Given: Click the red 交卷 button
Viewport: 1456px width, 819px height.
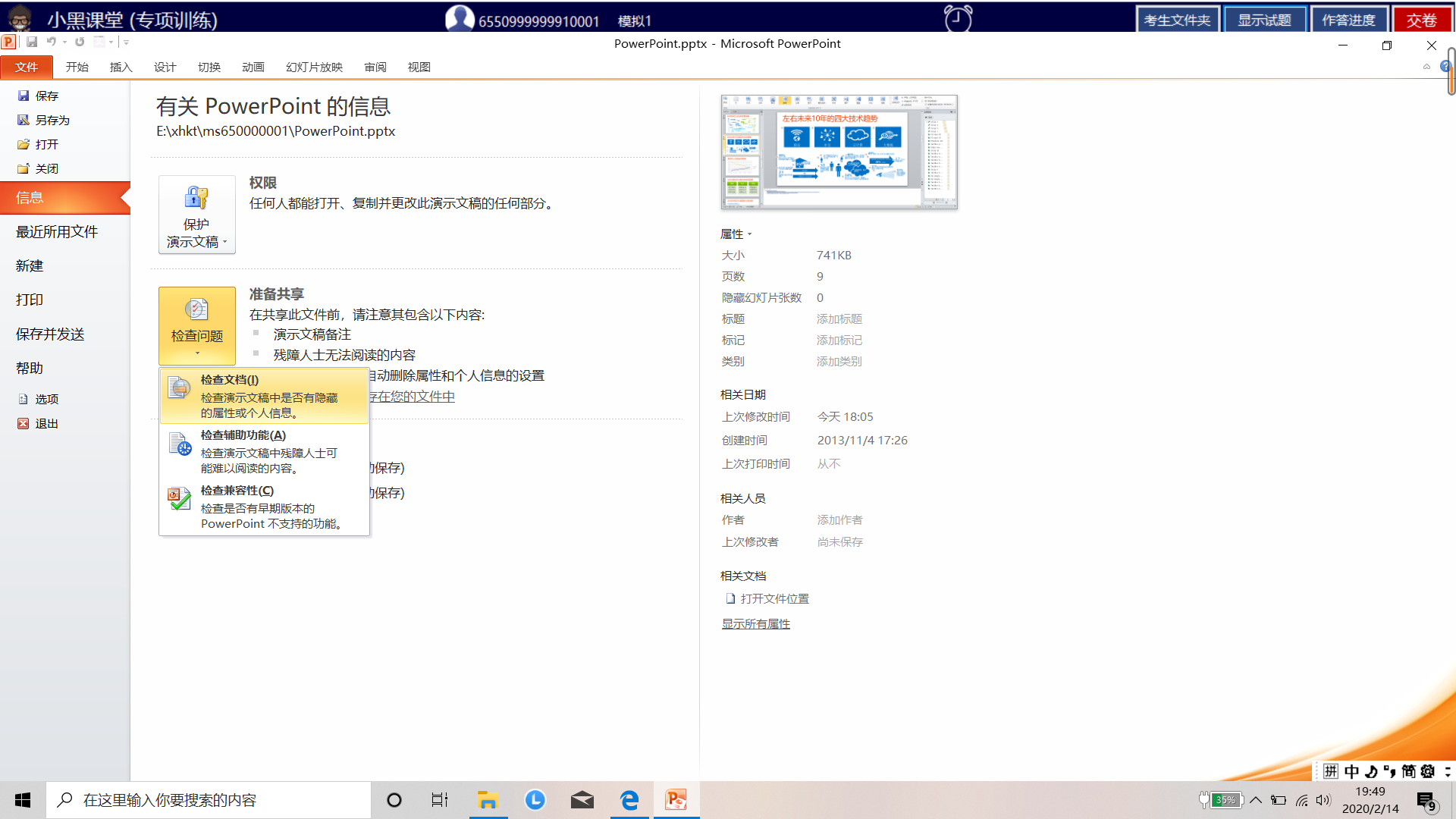Looking at the screenshot, I should click(1421, 20).
